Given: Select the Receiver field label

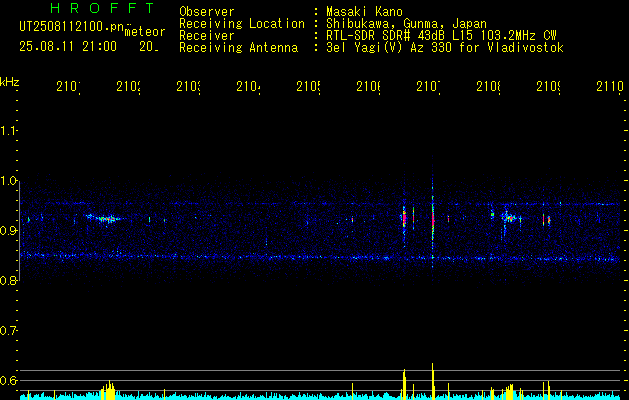Looking at the screenshot, I should coord(207,36).
